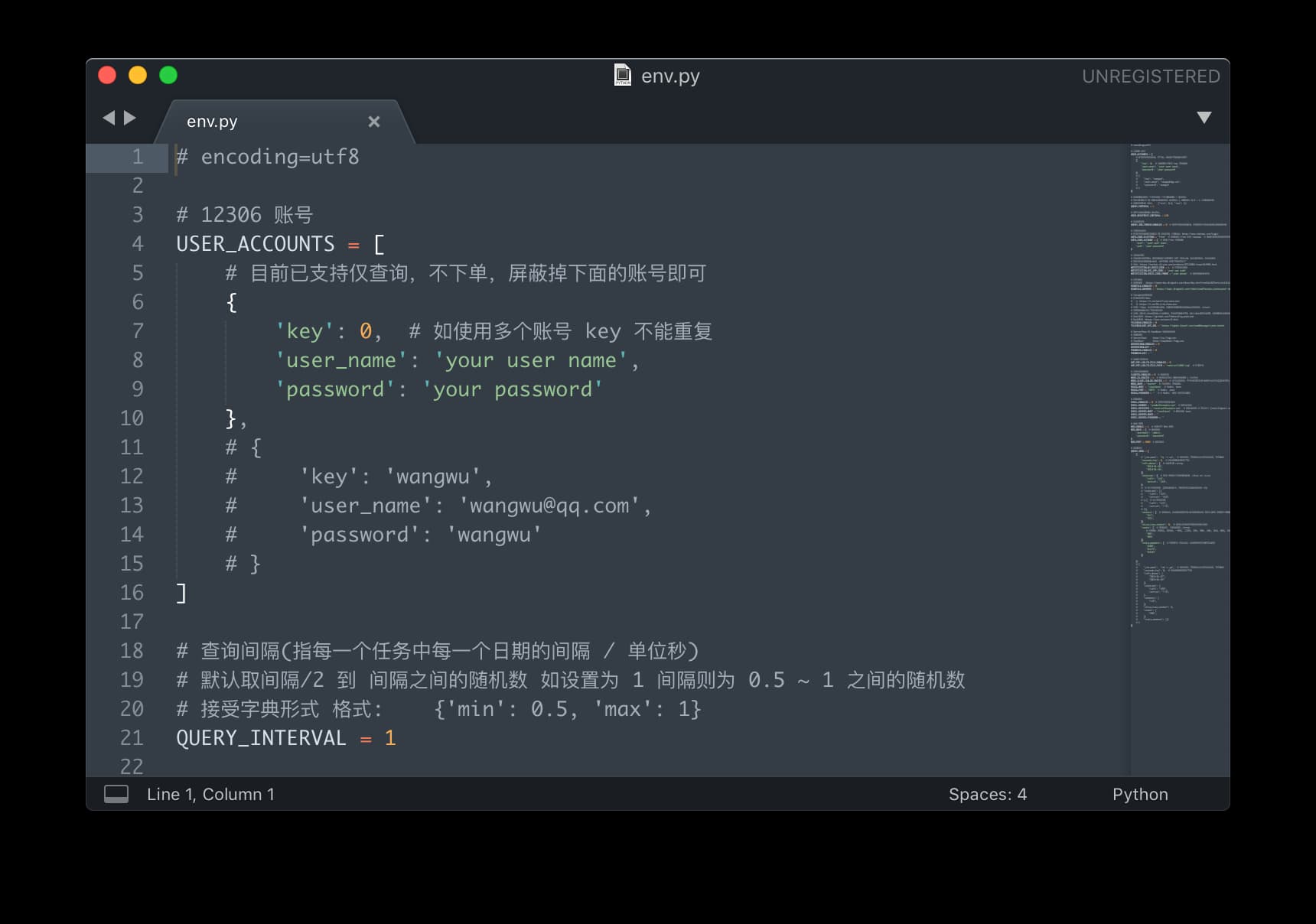Close the env.py tab
Image resolution: width=1316 pixels, height=924 pixels.
(374, 122)
